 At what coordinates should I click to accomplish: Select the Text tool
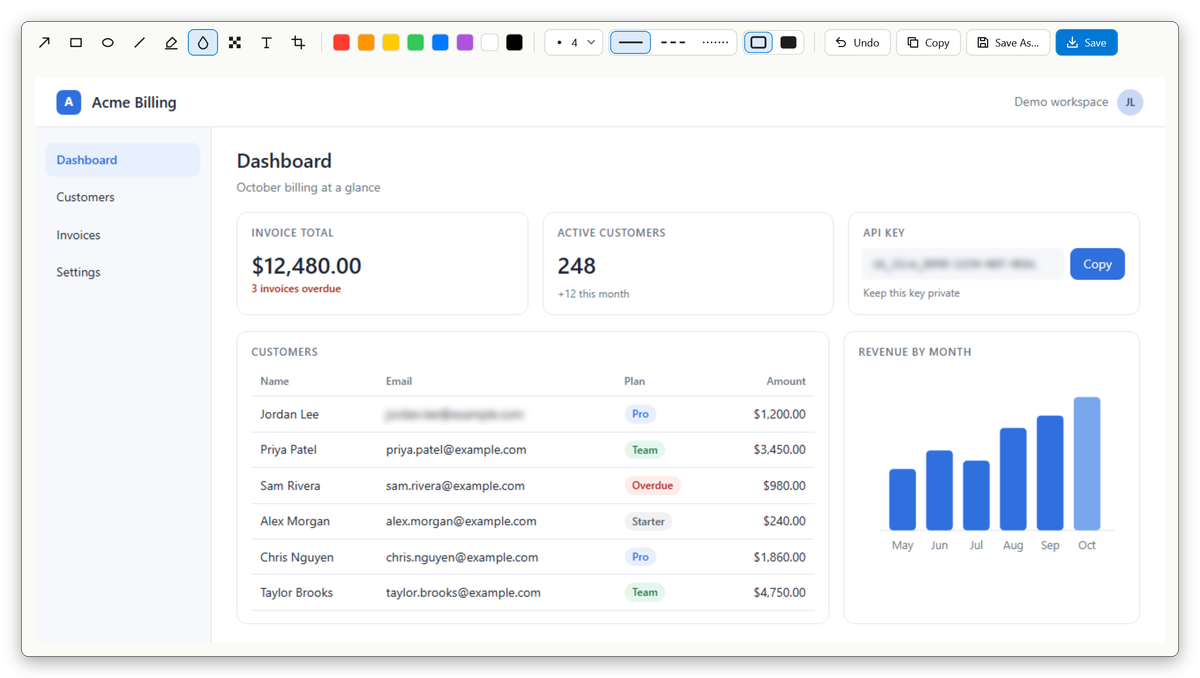(267, 43)
